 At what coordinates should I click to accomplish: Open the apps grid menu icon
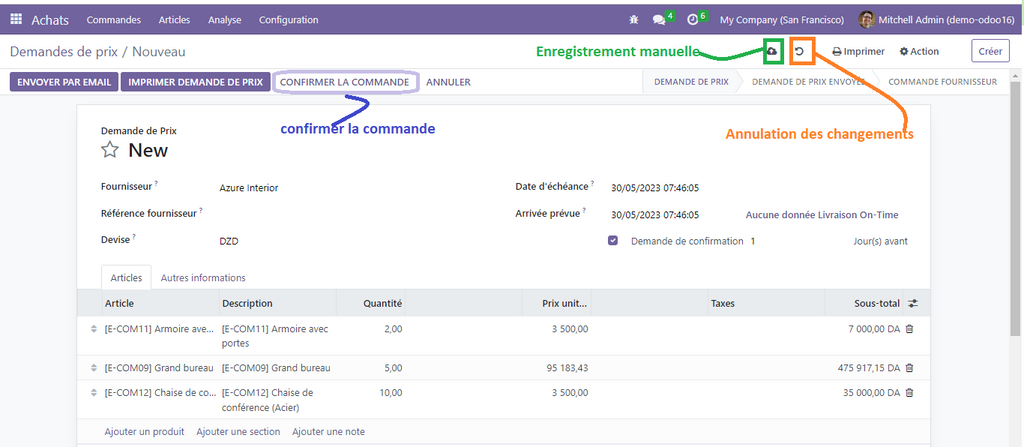pos(16,20)
